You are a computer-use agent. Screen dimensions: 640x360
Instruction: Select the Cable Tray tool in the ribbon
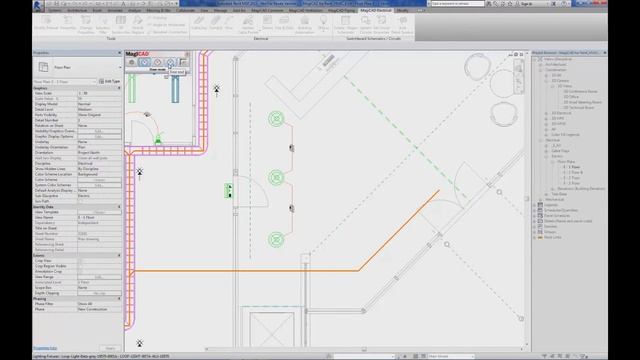(199, 23)
